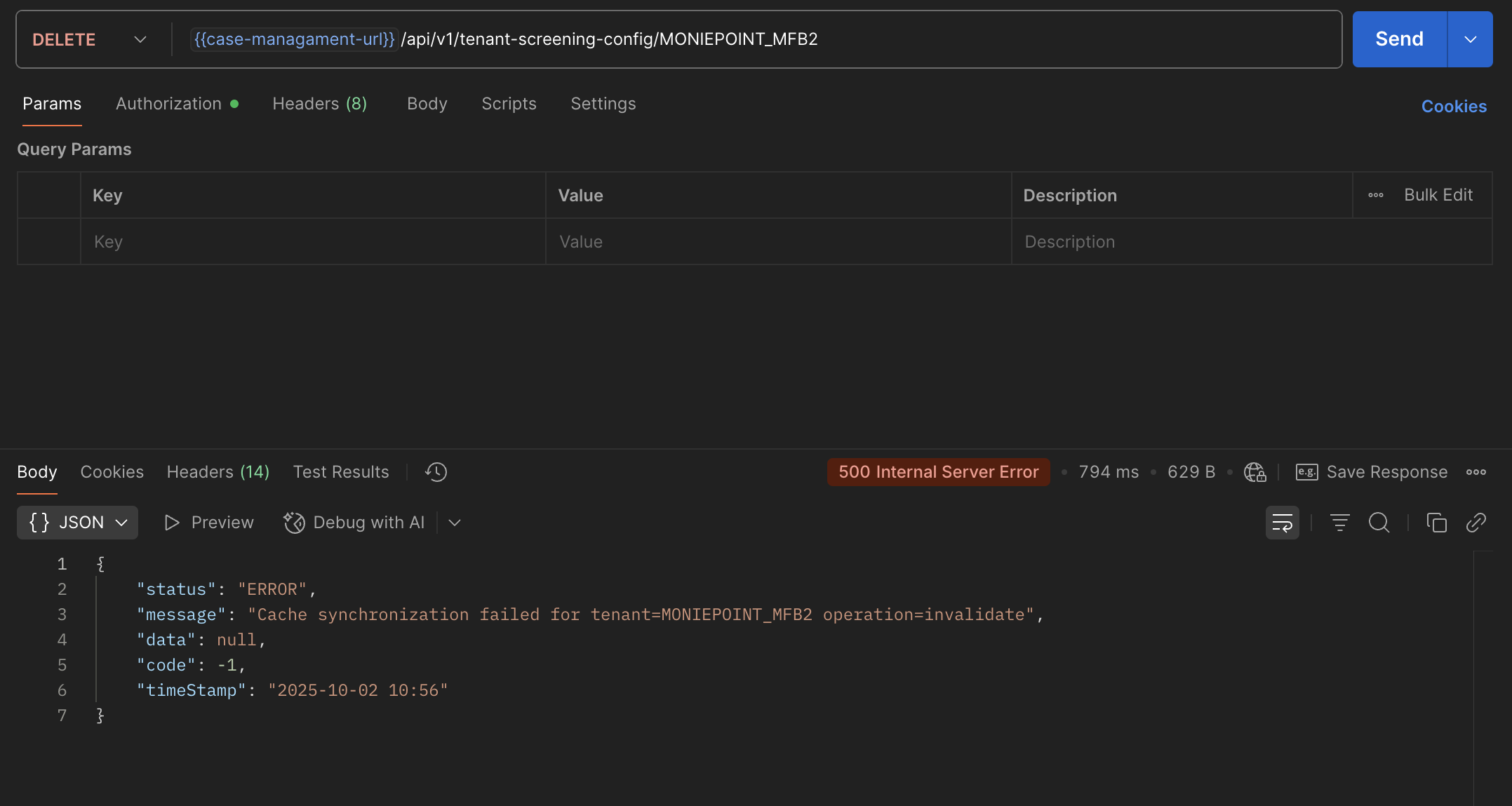Expand the Send button arrow options
This screenshot has height=806, width=1512.
click(1470, 39)
